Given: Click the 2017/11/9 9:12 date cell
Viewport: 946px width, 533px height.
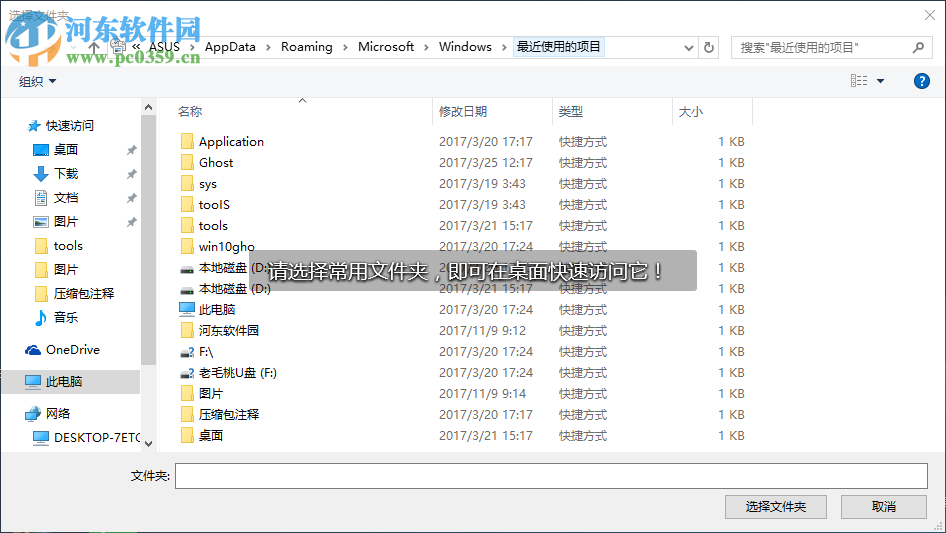Looking at the screenshot, I should click(482, 331).
